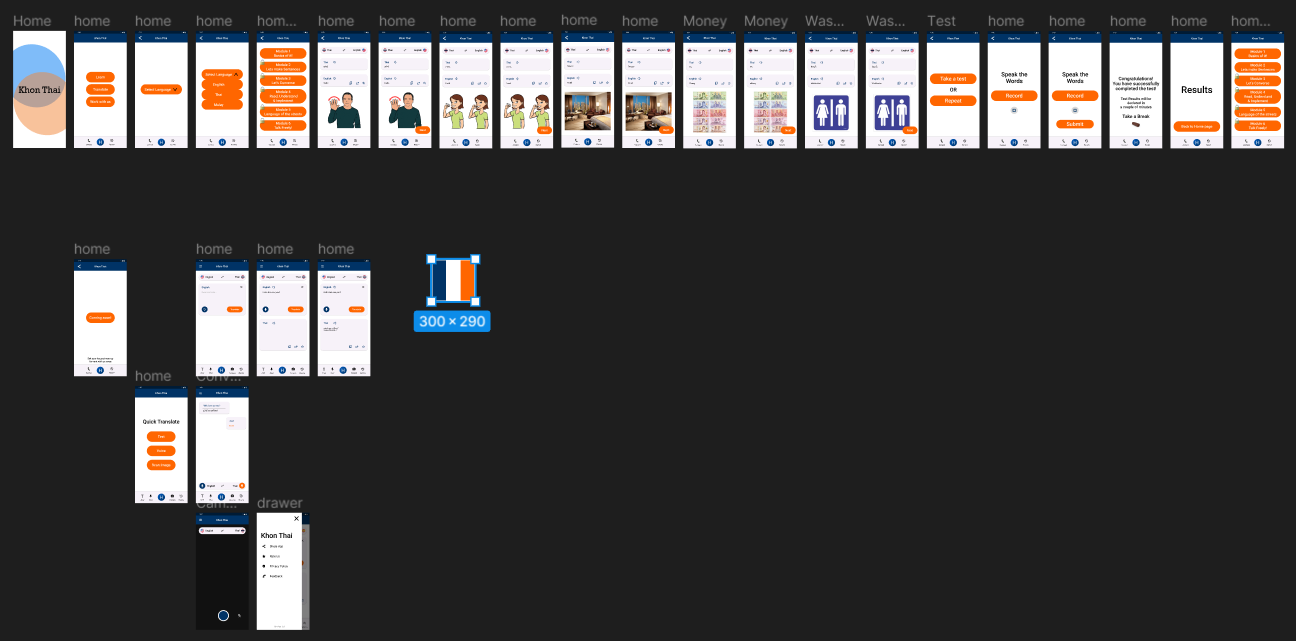Click the "Learn" orange button

pyautogui.click(x=100, y=77)
